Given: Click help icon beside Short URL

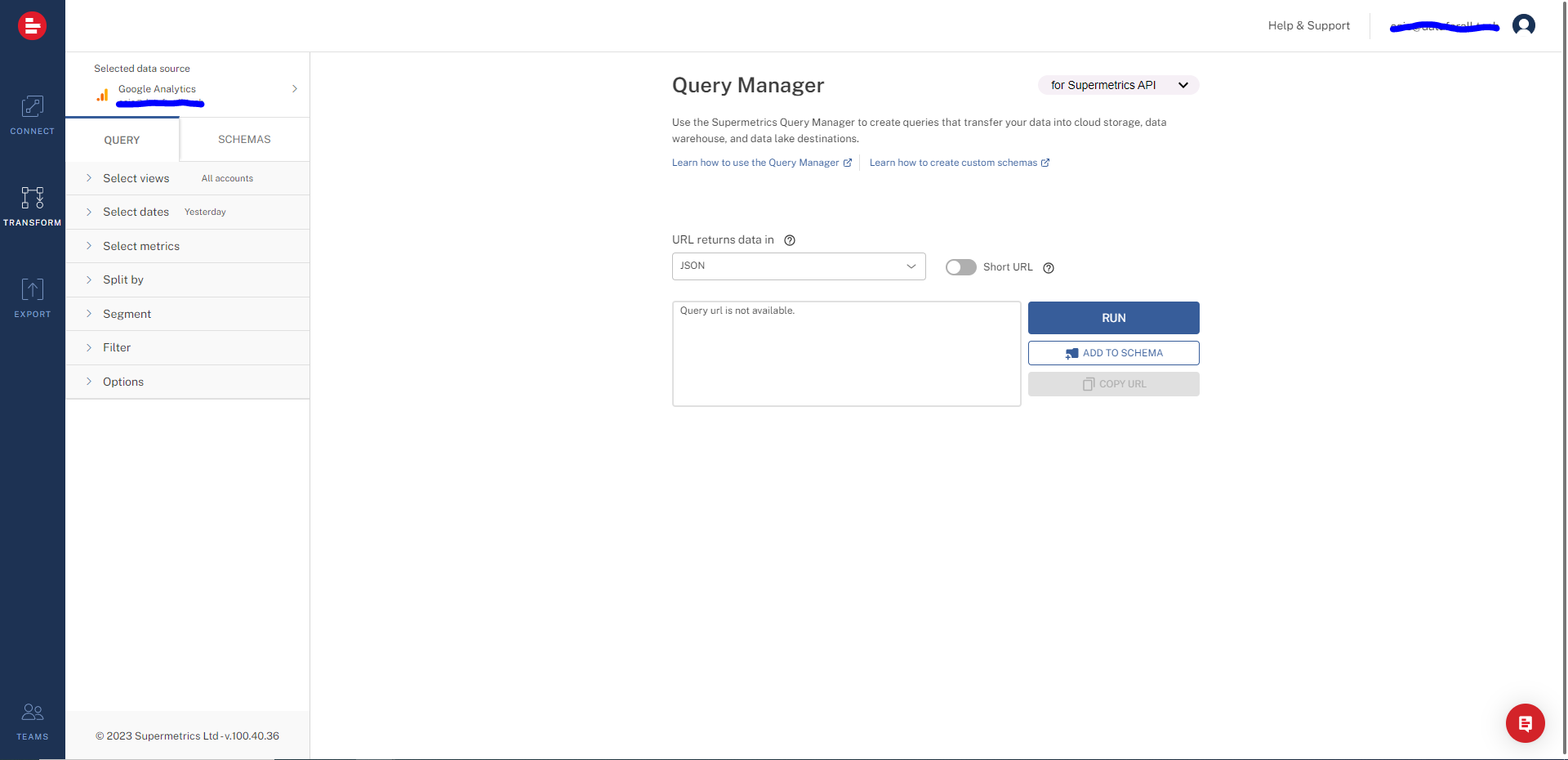Looking at the screenshot, I should tap(1049, 268).
